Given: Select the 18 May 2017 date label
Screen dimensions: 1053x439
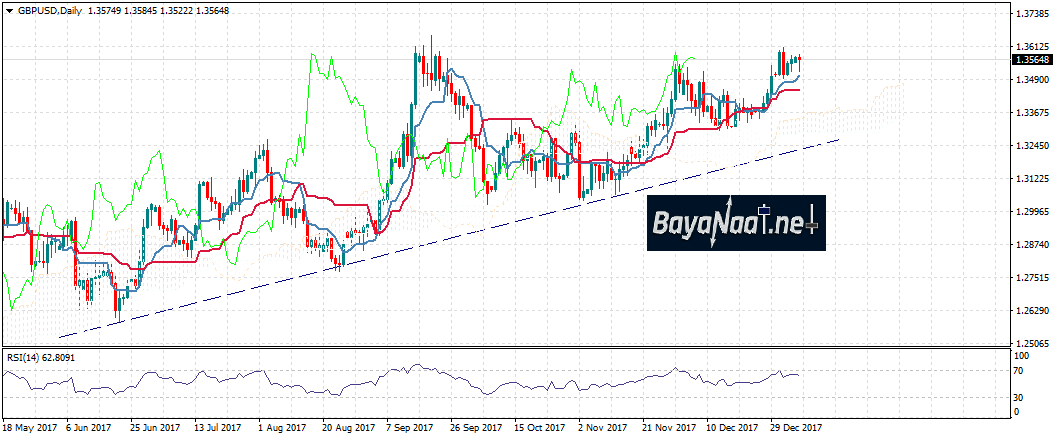Looking at the screenshot, I should [29, 427].
